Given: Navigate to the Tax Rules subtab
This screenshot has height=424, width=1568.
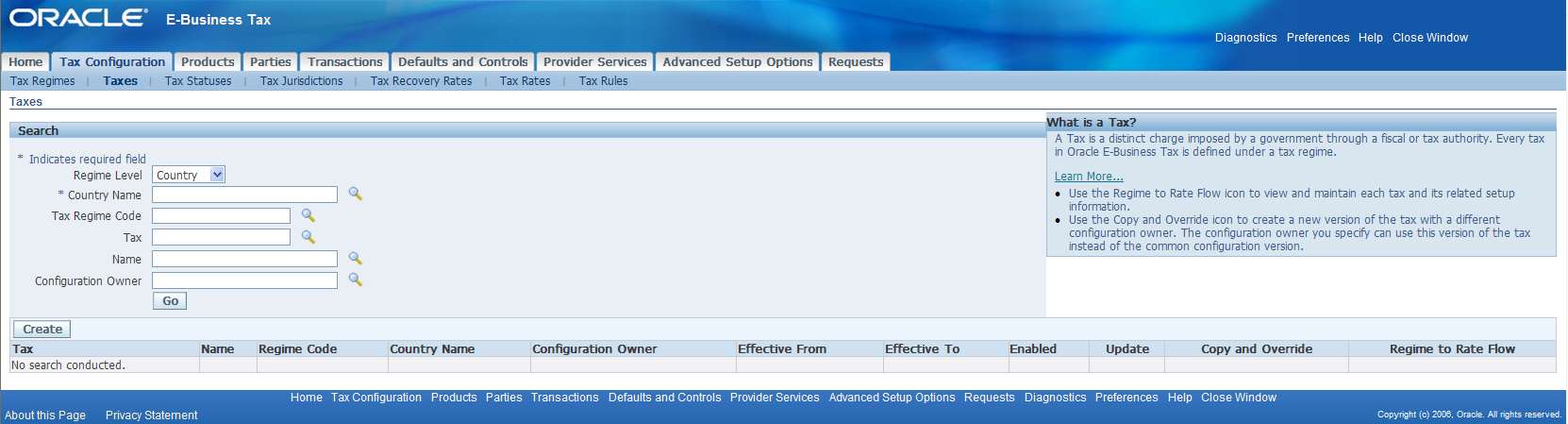Looking at the screenshot, I should [603, 81].
